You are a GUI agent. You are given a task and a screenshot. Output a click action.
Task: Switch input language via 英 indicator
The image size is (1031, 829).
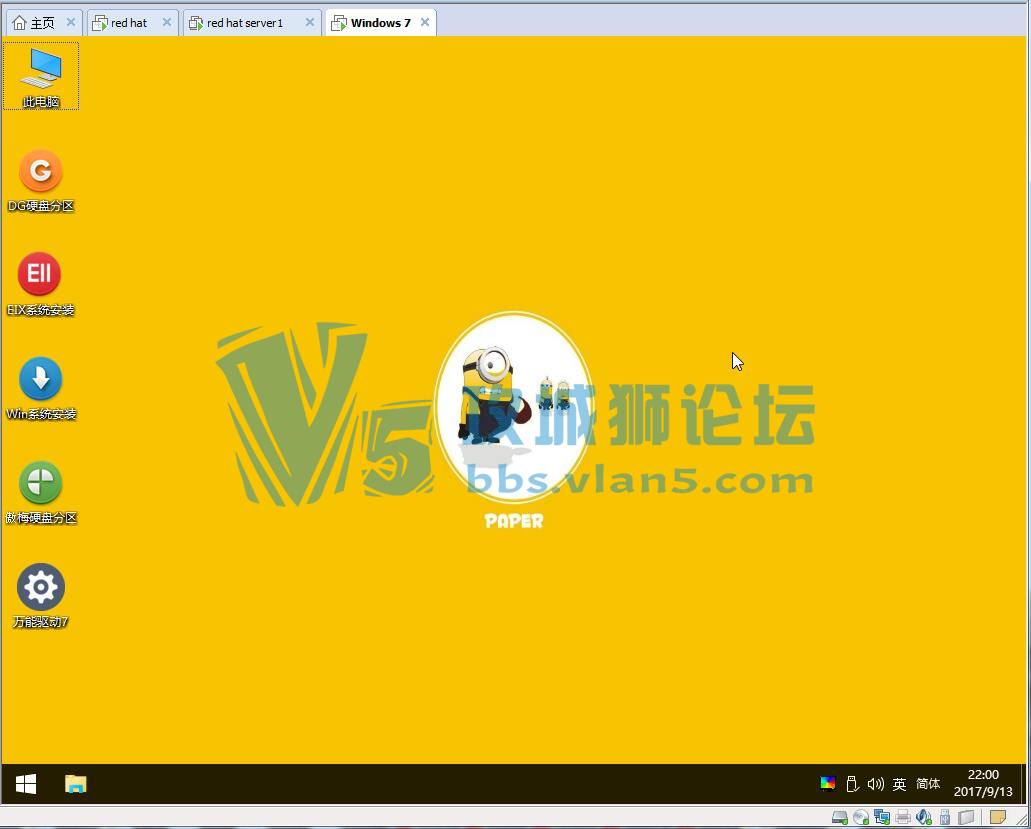click(899, 784)
